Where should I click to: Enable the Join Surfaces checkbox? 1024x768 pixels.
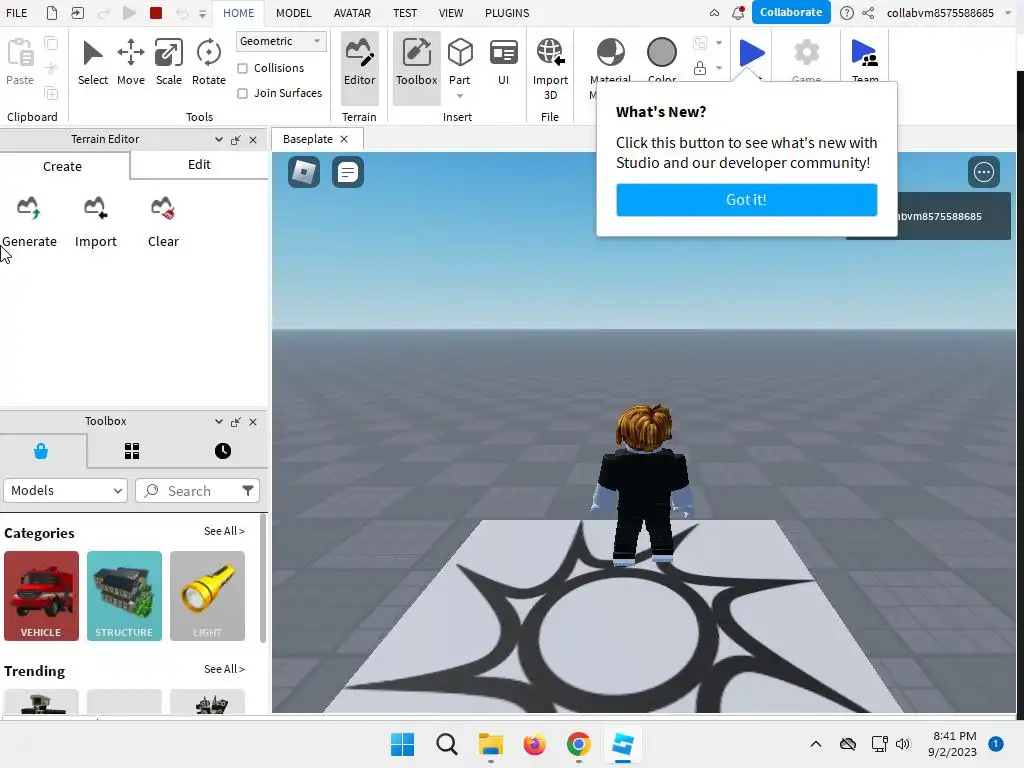(x=242, y=93)
